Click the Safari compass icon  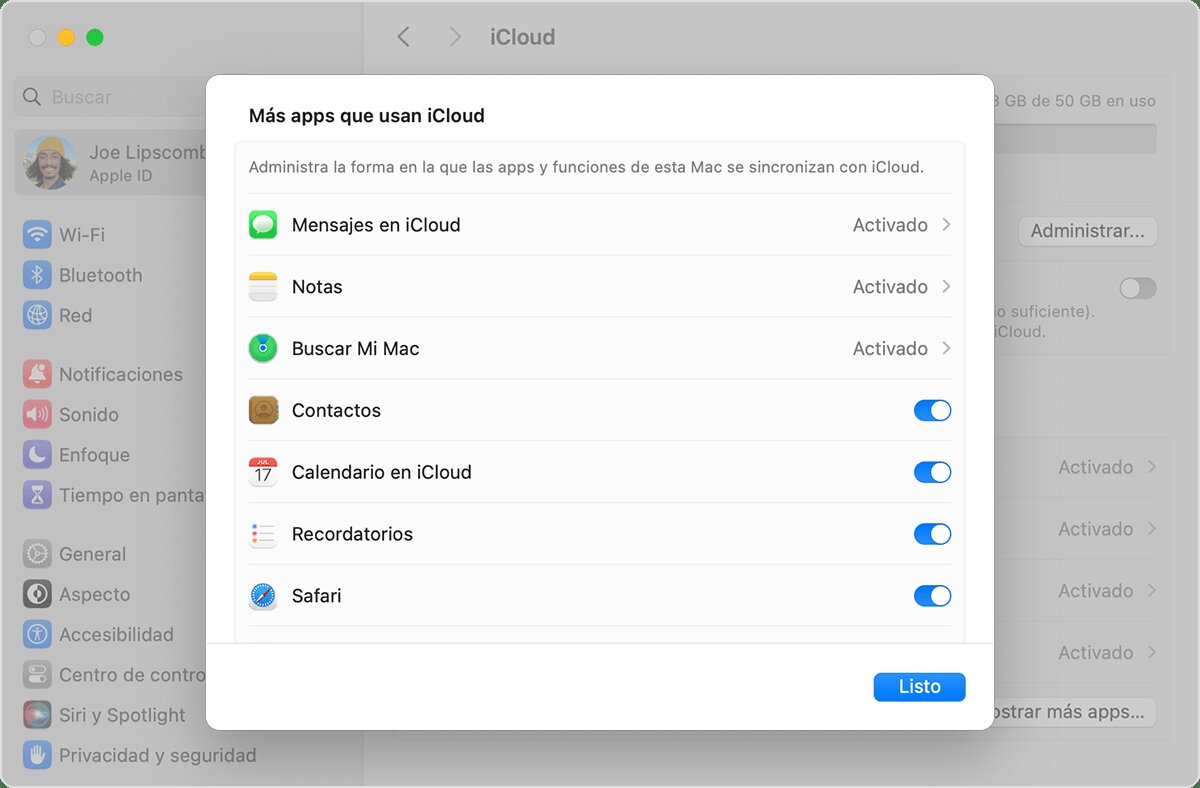263,596
